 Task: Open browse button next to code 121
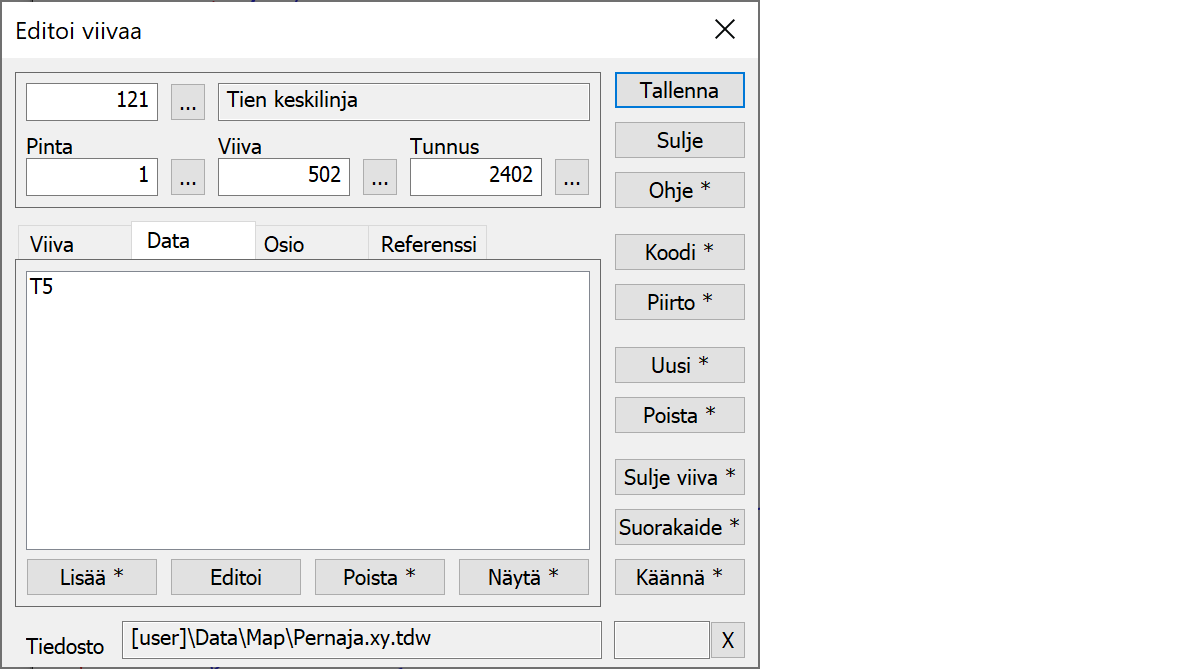[x=188, y=102]
